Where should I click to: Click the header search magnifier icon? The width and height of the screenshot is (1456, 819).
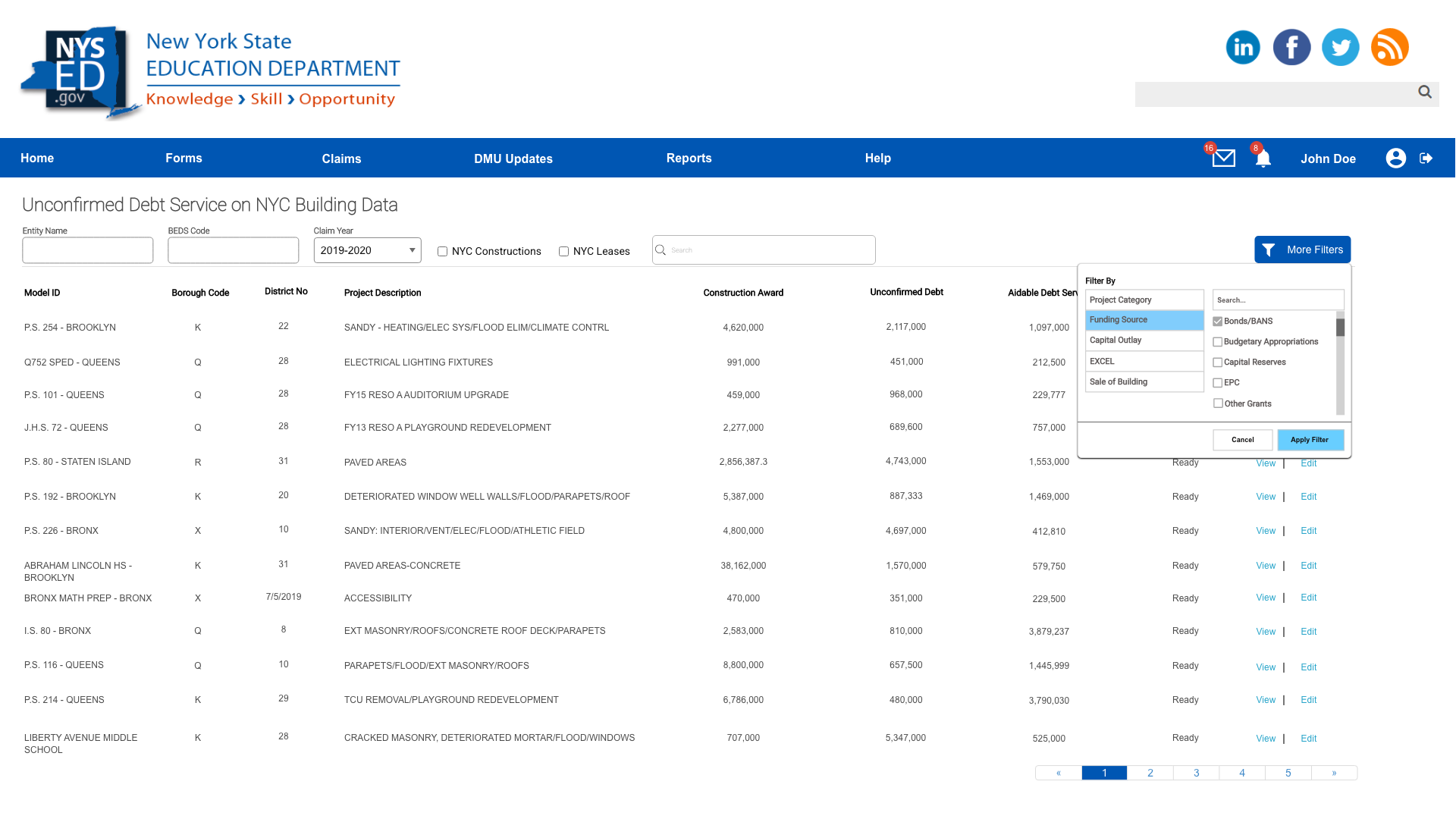1424,92
